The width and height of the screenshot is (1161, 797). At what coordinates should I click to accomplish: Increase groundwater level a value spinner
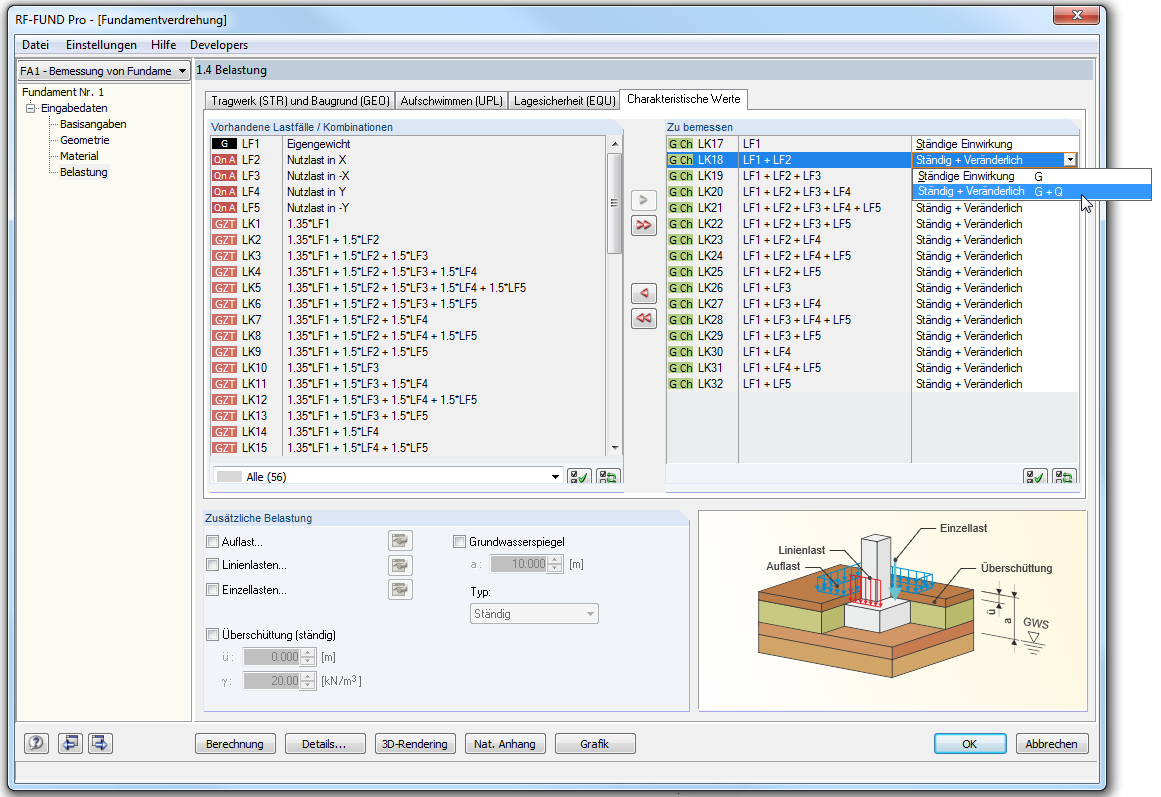point(555,560)
